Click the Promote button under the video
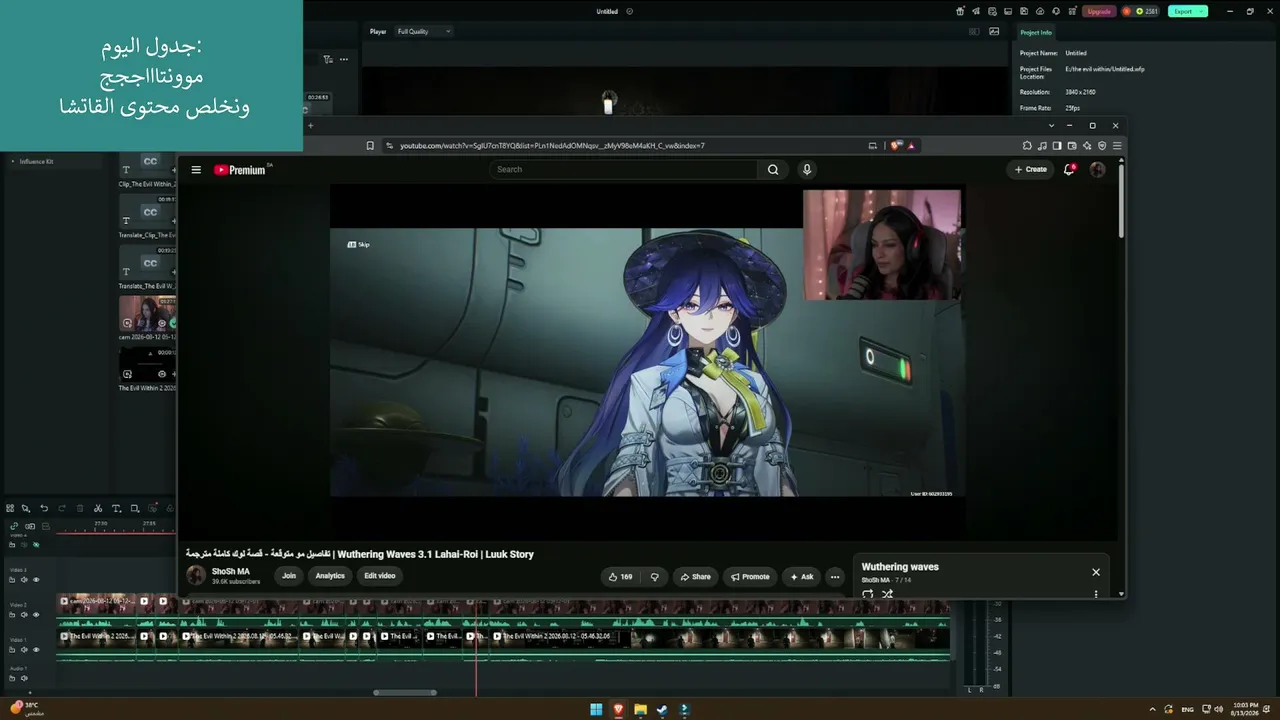 [750, 576]
